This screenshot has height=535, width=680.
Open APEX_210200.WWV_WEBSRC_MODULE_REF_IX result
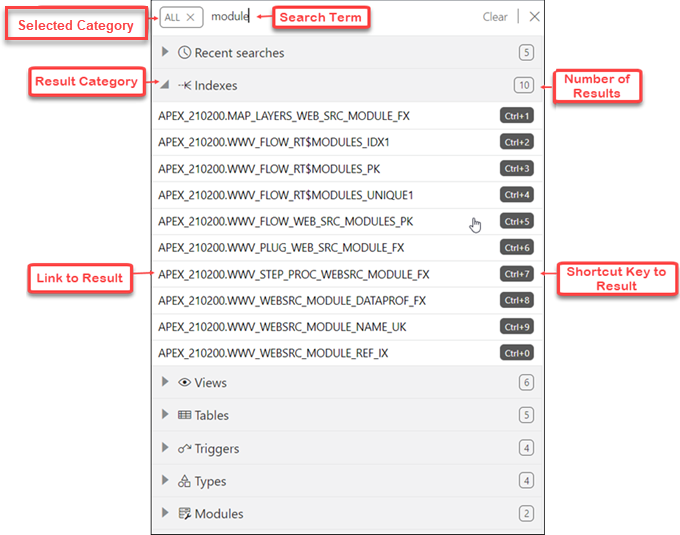pos(273,353)
